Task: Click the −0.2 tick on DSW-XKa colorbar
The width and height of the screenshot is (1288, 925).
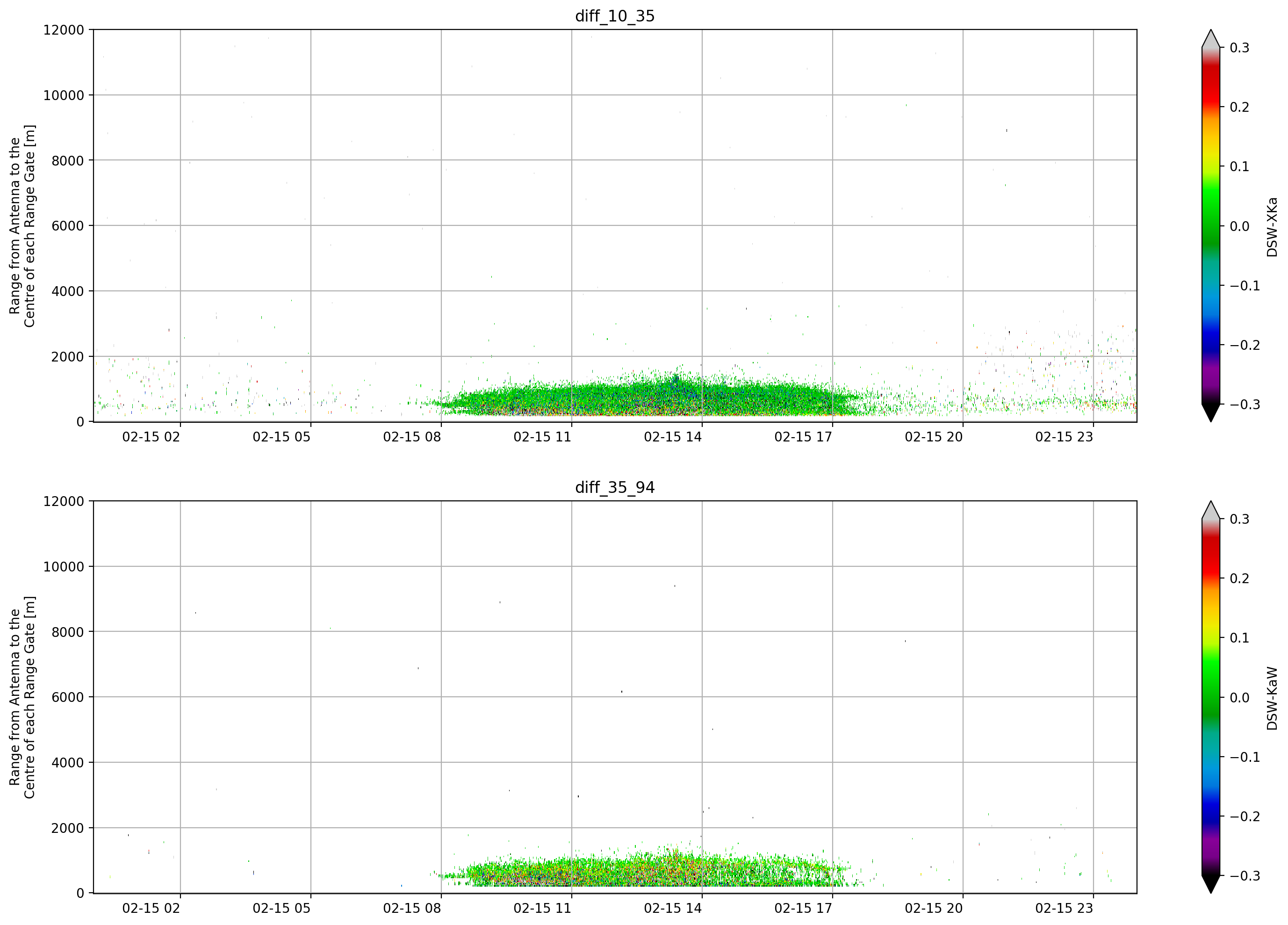Action: 1245,346
